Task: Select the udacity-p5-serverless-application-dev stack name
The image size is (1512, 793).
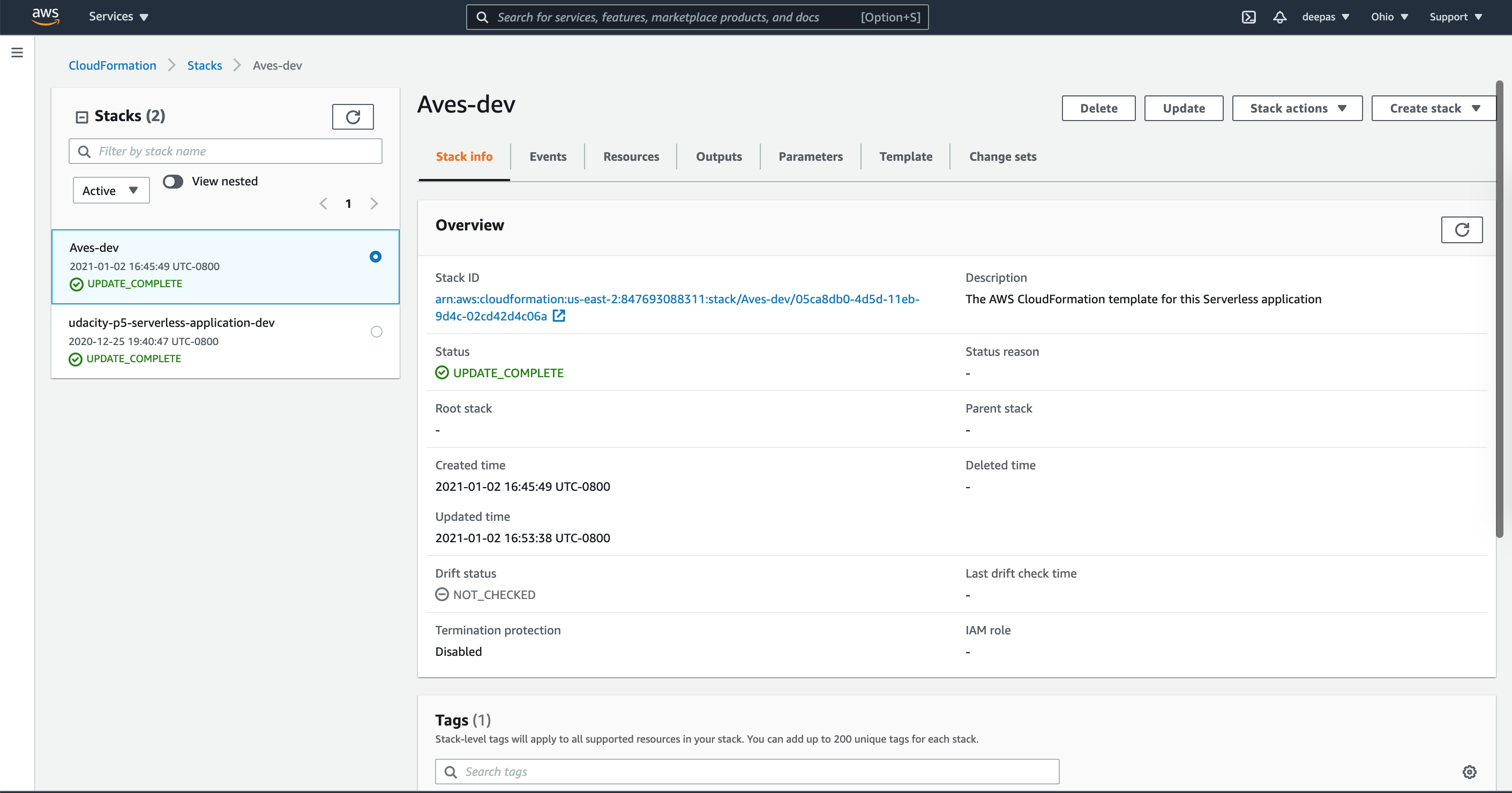Action: point(171,322)
